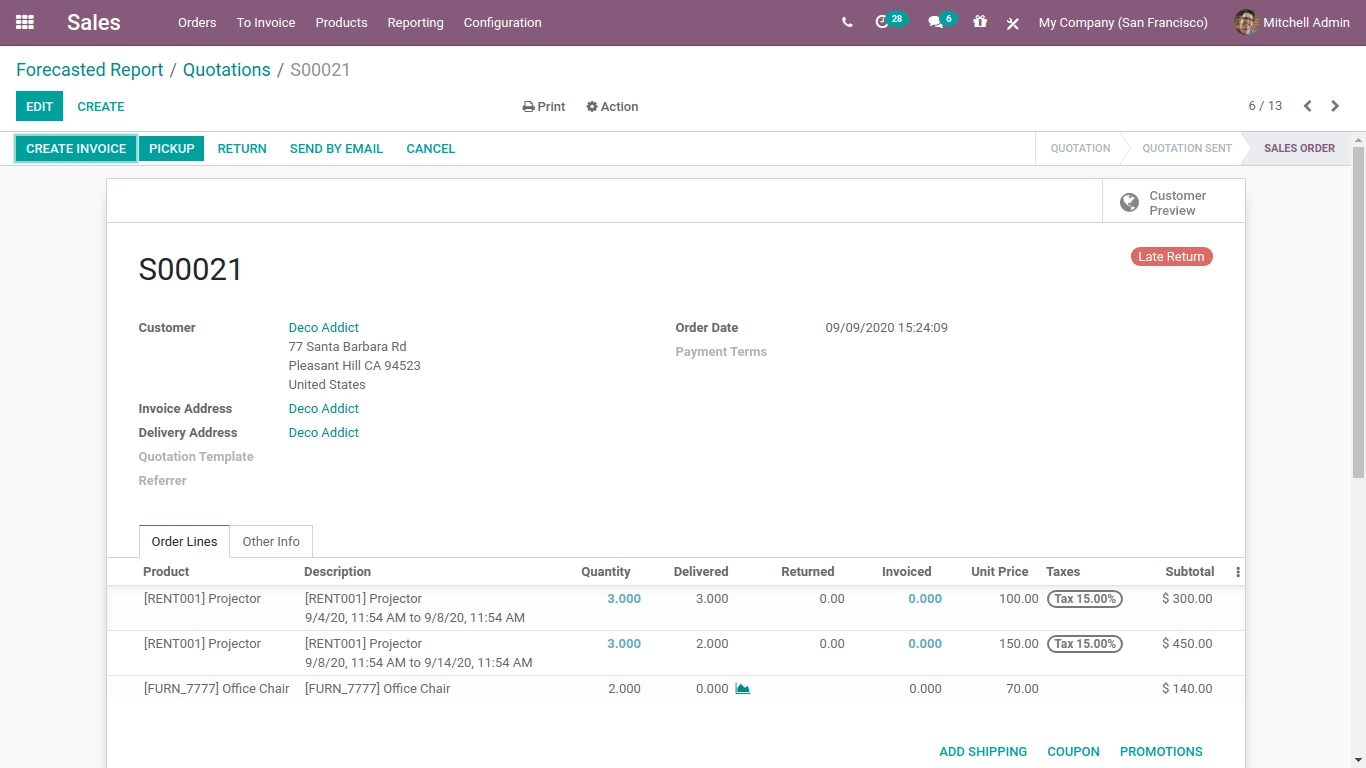The image size is (1366, 768).
Task: Open the Deco Addict customer link
Action: click(323, 327)
